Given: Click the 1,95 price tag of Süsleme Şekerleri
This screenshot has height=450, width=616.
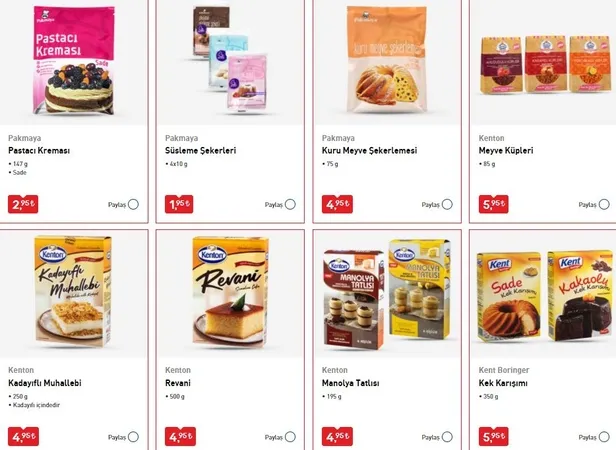Looking at the screenshot, I should pos(179,204).
